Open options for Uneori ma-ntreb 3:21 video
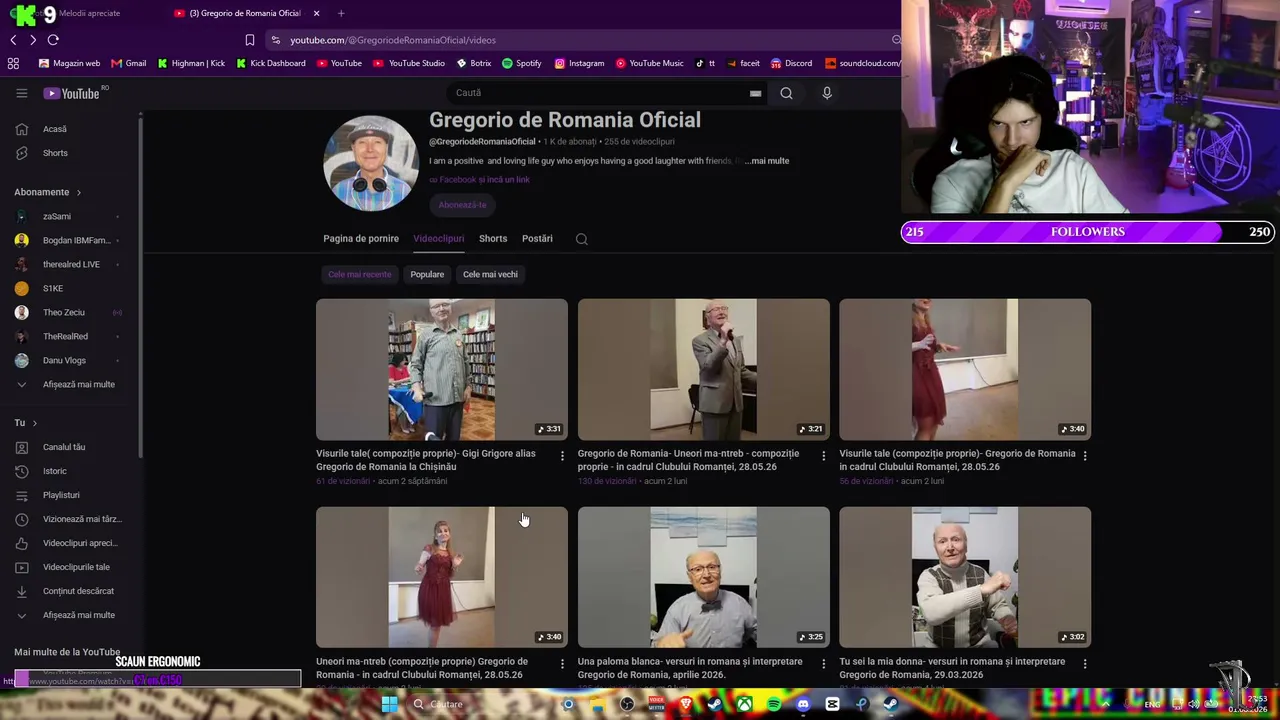Screen dimensions: 1280x720 (x=824, y=456)
